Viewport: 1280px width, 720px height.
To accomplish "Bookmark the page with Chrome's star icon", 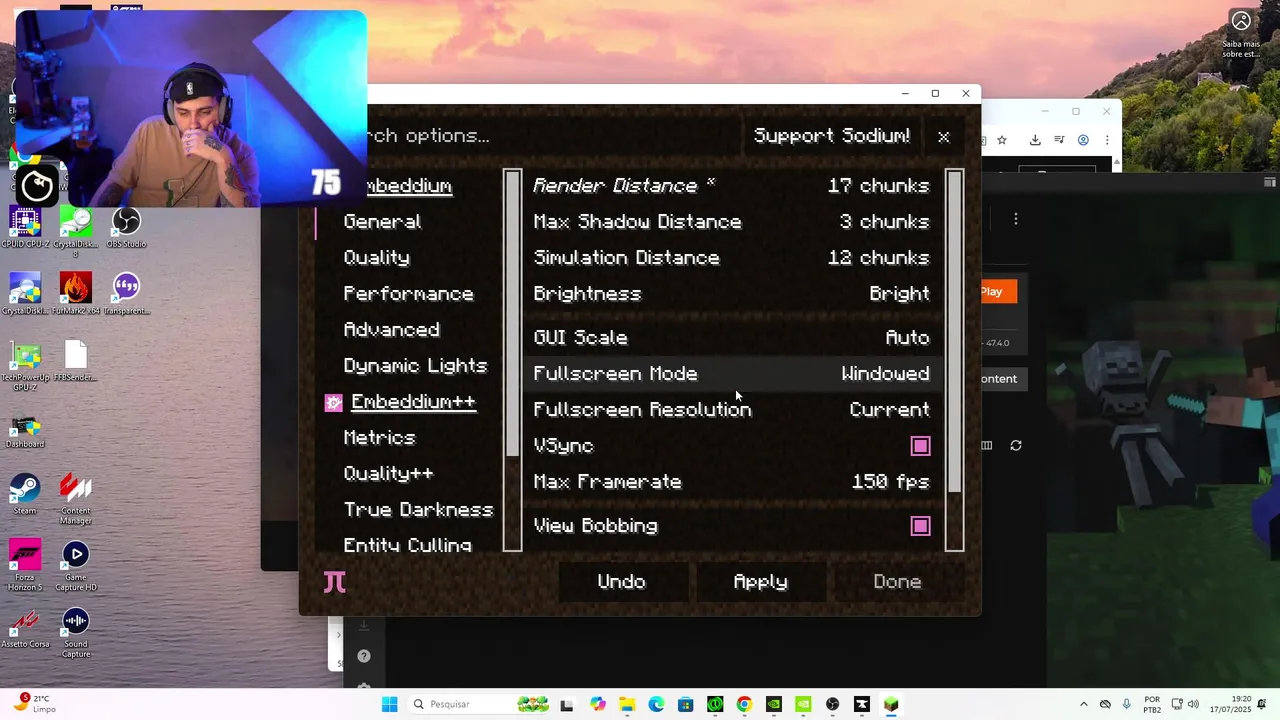I will tap(1002, 140).
